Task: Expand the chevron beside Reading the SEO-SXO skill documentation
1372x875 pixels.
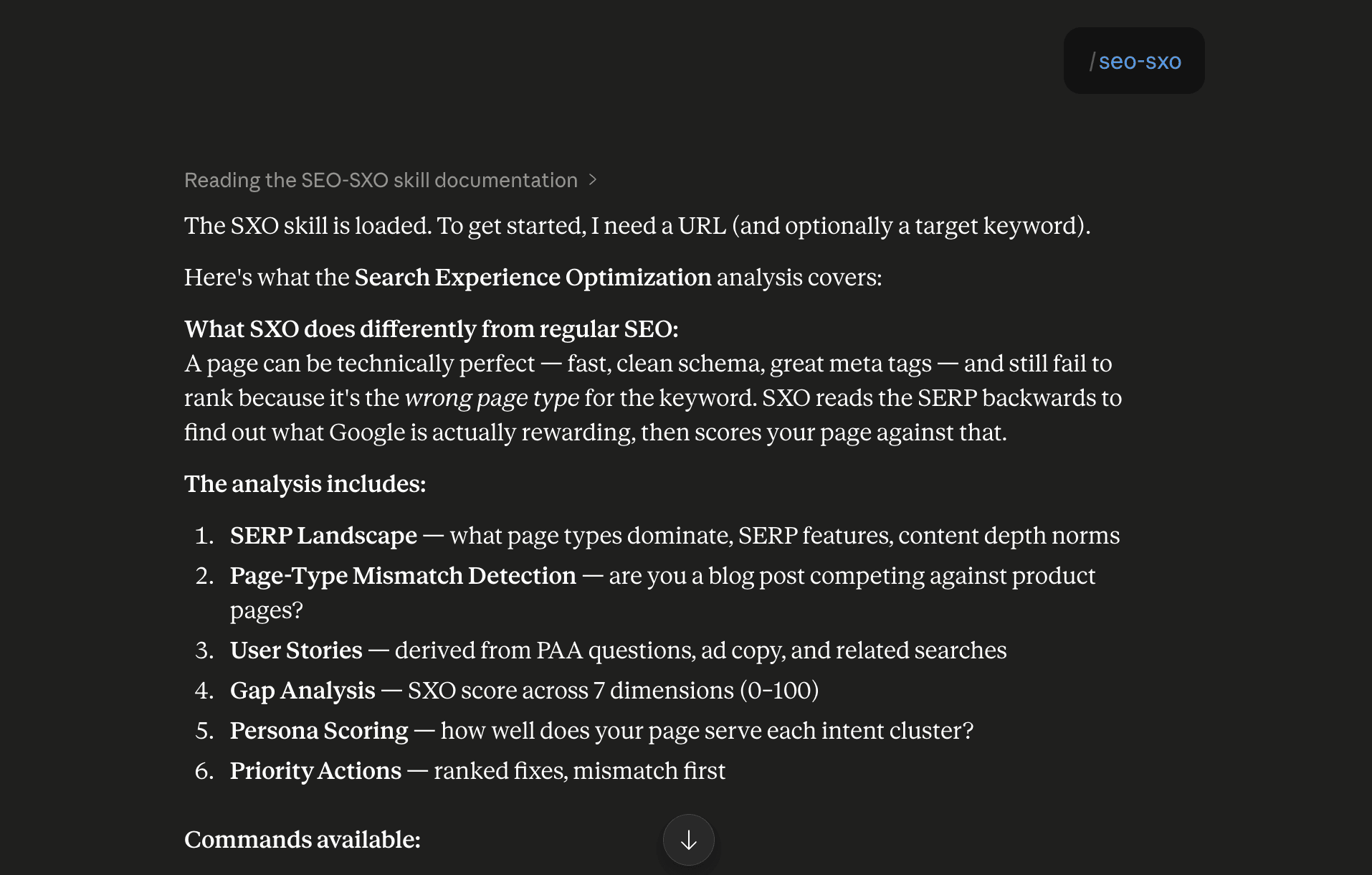Action: [x=593, y=180]
